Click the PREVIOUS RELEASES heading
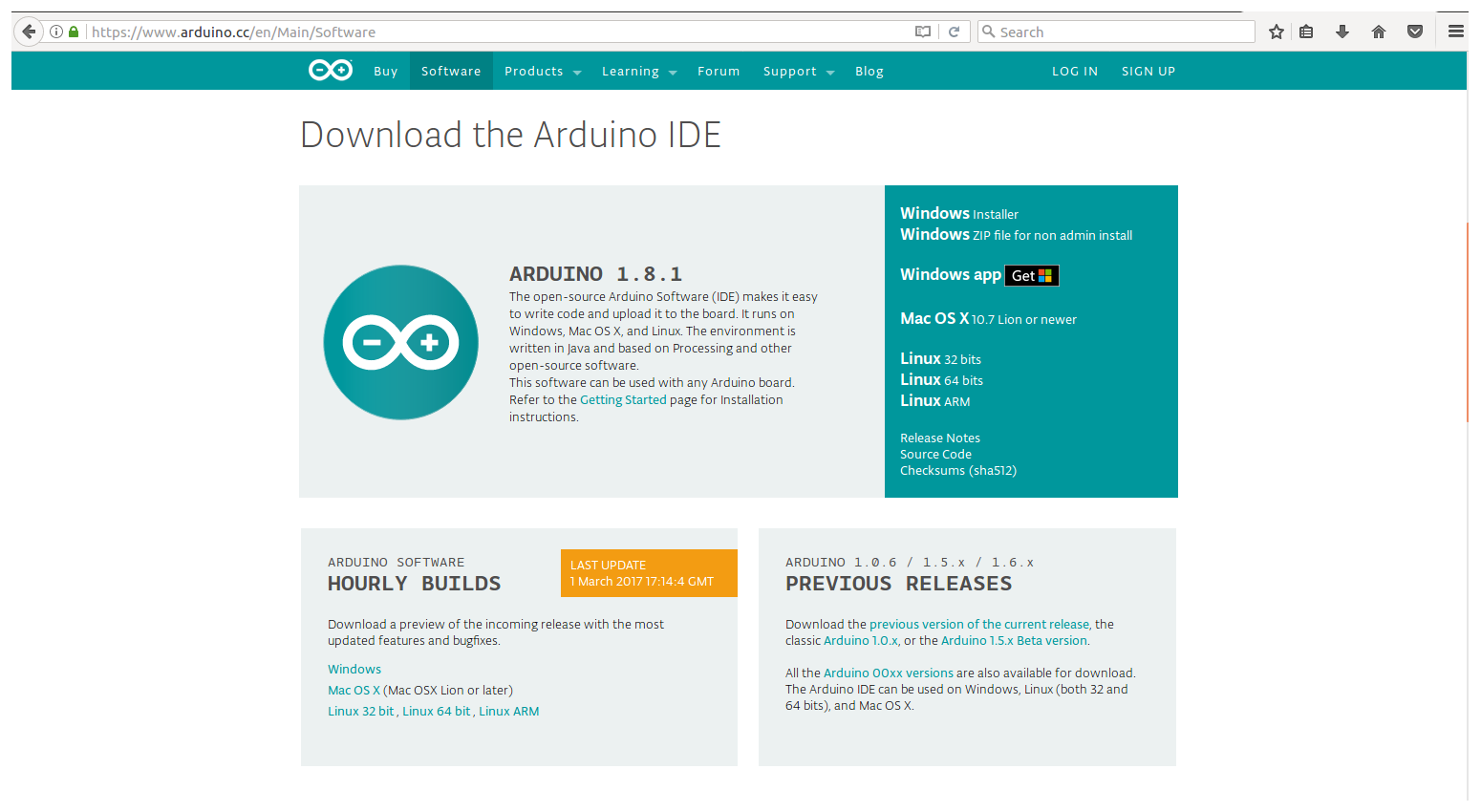Screen dimensions: 1481x812 (898, 583)
